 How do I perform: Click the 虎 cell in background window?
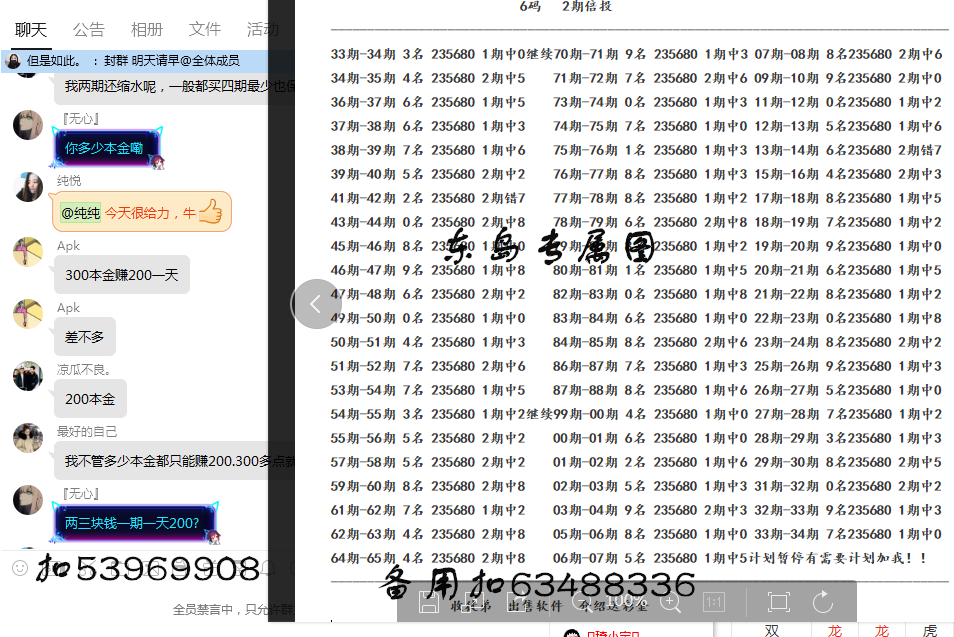point(930,630)
